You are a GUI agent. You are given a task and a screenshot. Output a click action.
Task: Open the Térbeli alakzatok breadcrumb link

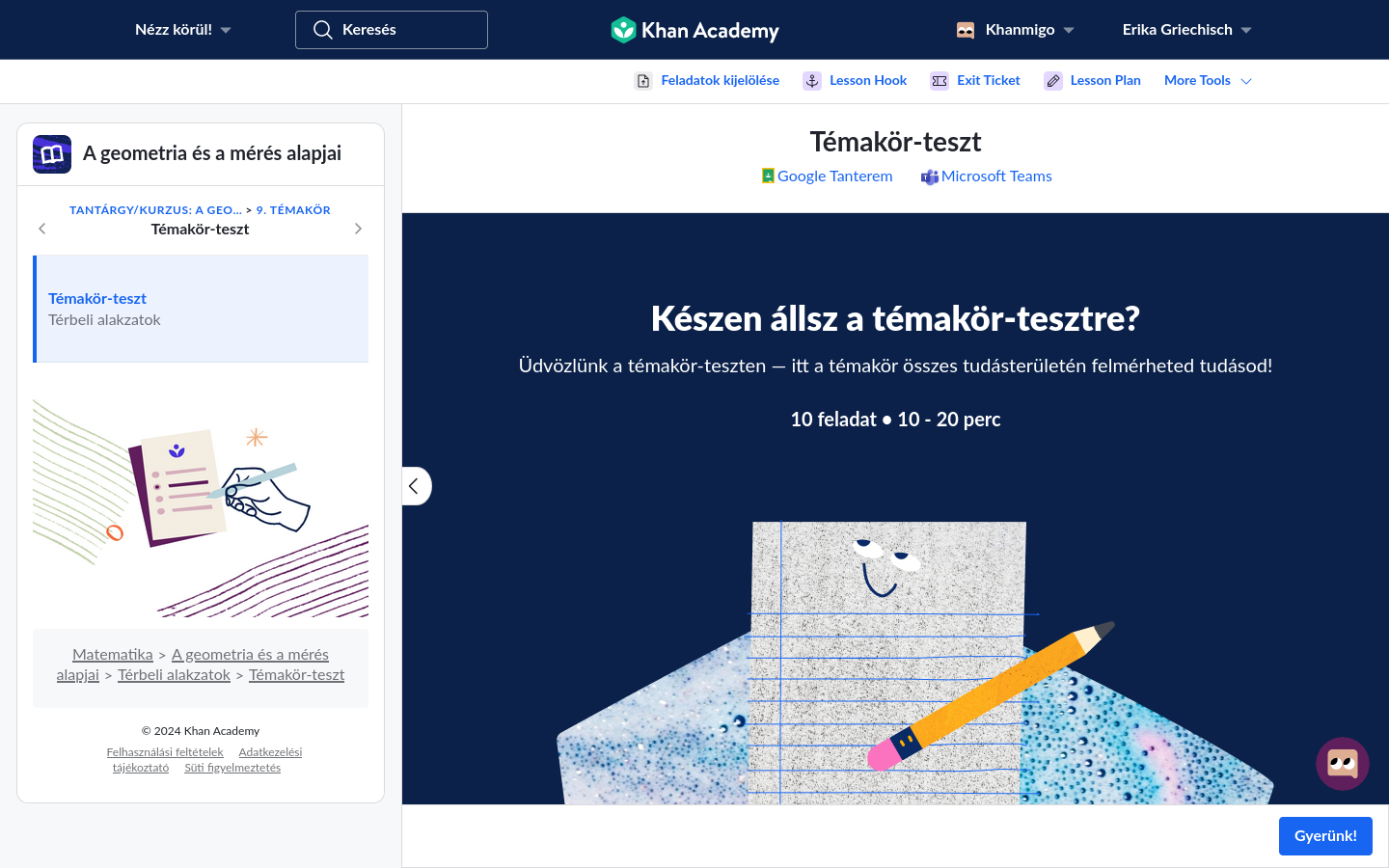pos(174,675)
